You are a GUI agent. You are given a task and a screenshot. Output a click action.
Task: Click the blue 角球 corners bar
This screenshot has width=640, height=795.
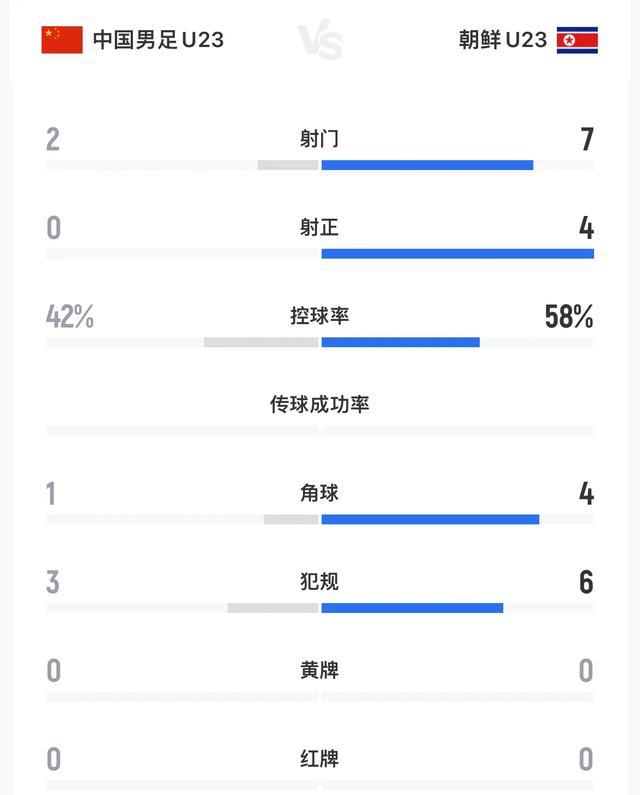(430, 519)
